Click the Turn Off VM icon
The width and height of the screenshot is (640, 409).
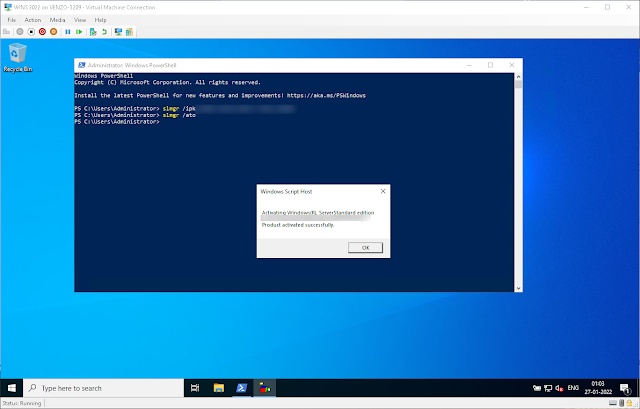(x=31, y=32)
